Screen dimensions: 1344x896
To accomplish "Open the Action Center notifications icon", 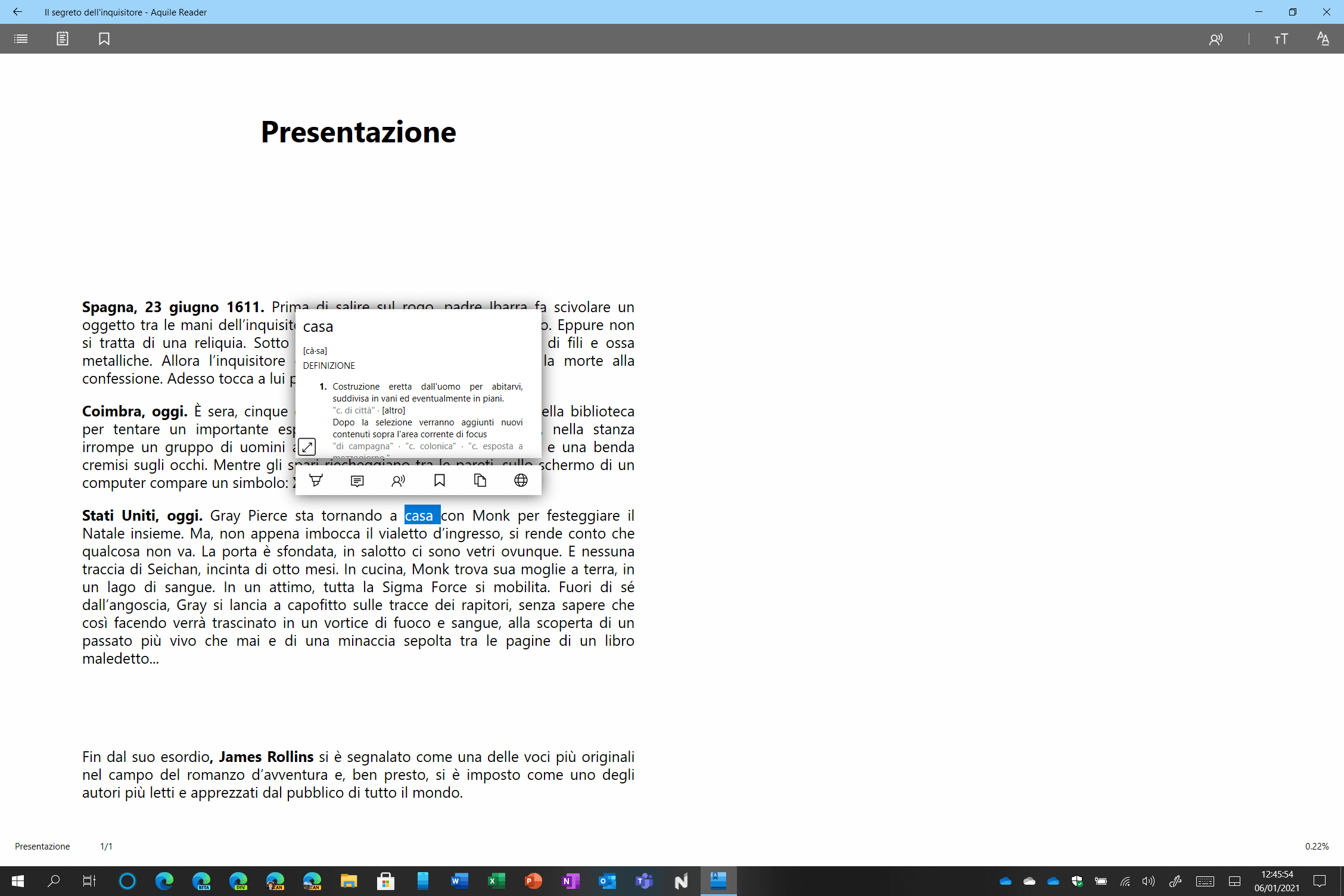I will 1320,881.
